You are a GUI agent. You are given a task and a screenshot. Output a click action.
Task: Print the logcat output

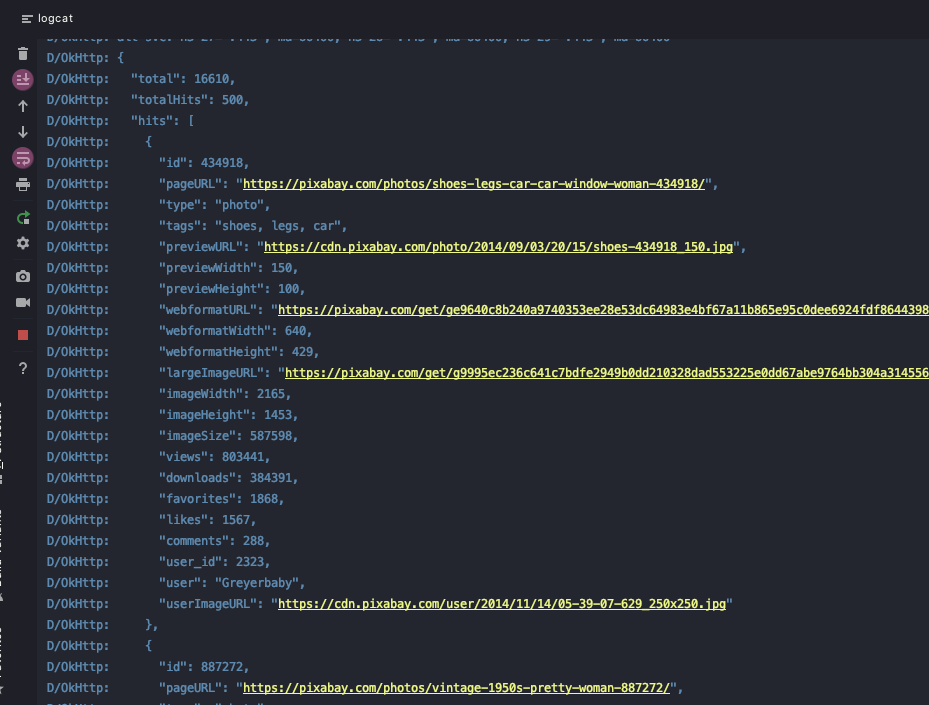click(23, 185)
